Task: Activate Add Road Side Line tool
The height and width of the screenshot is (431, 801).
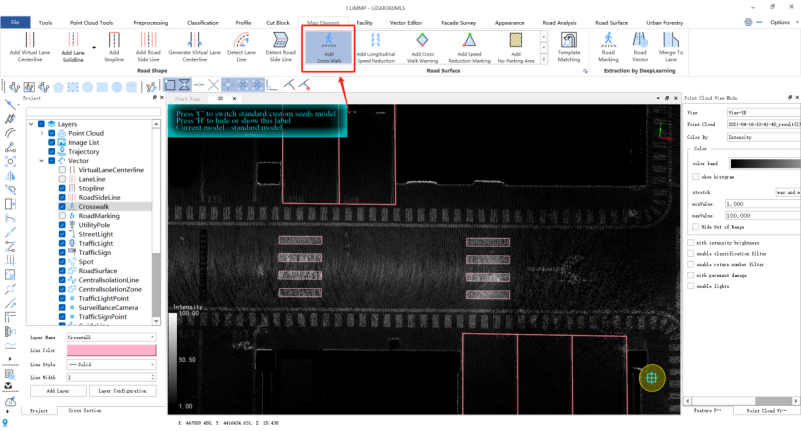Action: tap(148, 47)
